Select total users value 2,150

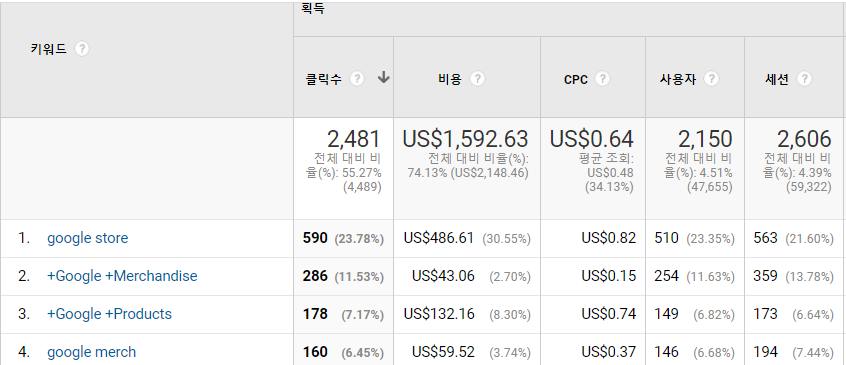click(x=705, y=139)
